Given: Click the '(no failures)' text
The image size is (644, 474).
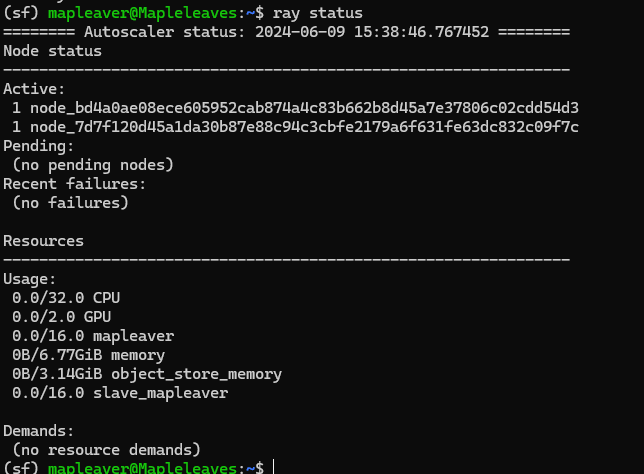Looking at the screenshot, I should [70, 203].
